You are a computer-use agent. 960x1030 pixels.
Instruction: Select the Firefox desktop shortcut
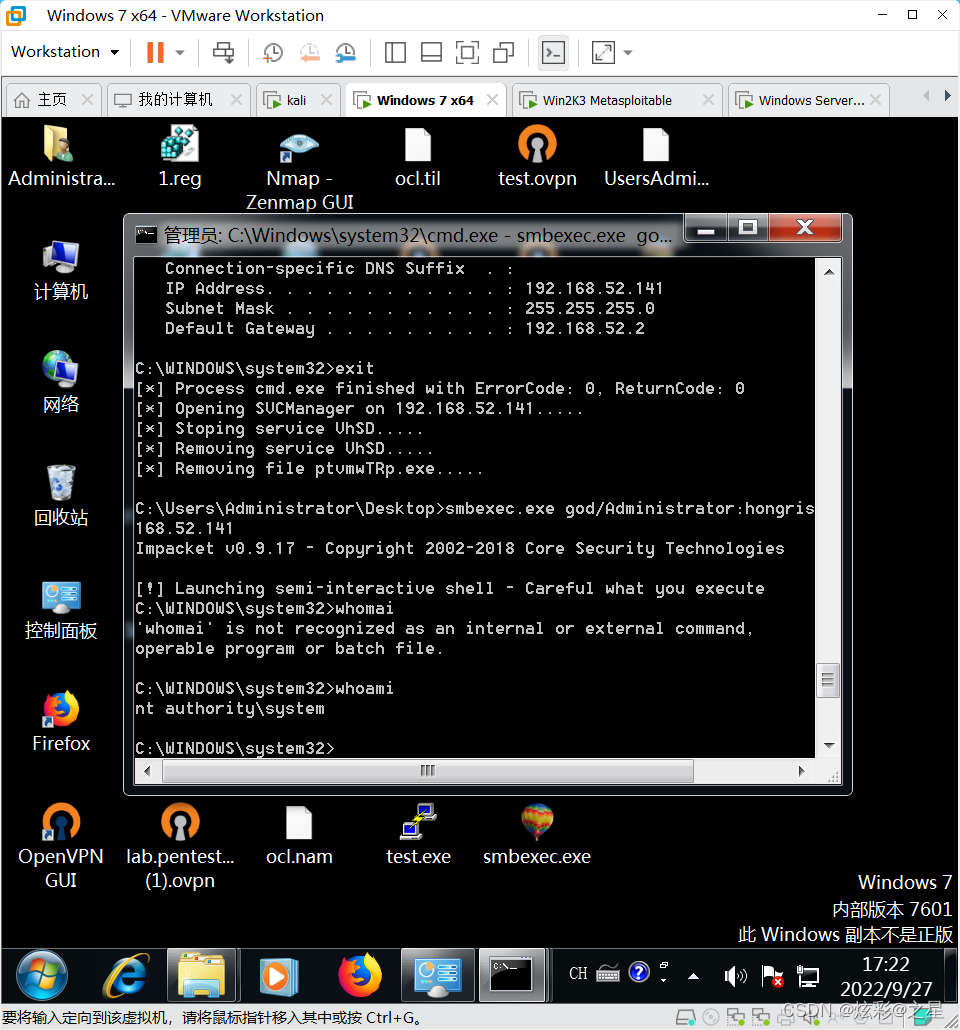61,721
